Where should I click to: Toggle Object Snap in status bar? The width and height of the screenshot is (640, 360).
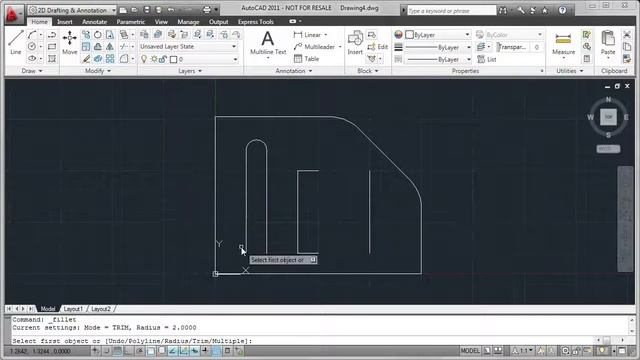151,351
